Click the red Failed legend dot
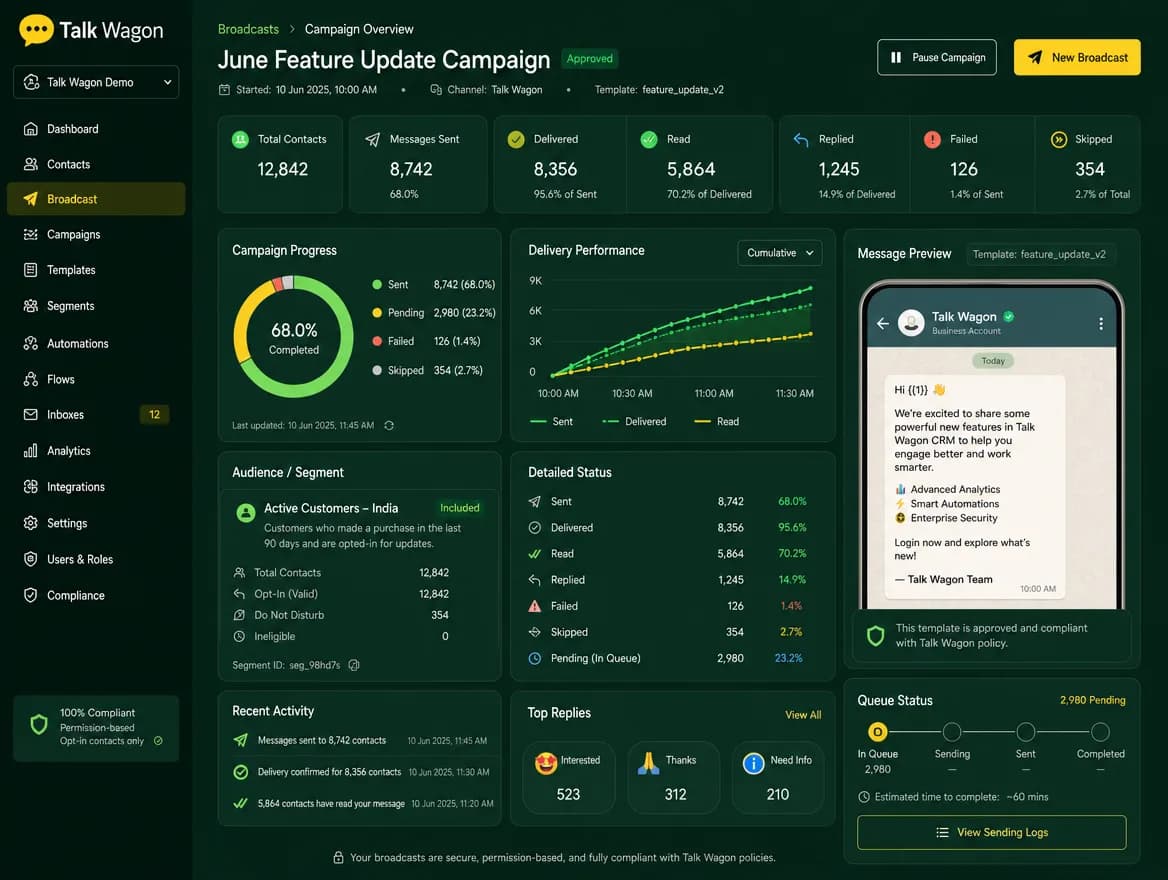This screenshot has height=880, width=1168. [377, 341]
